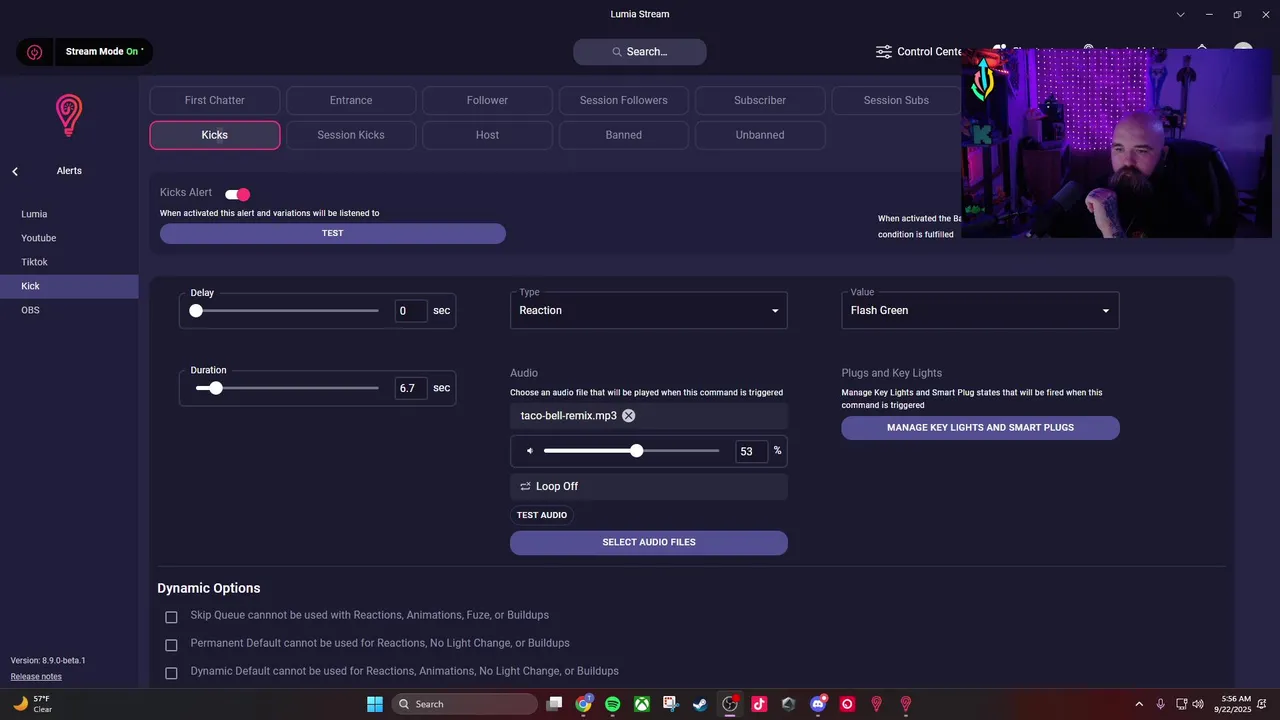Open Discord from the taskbar
This screenshot has width=1280, height=720.
click(x=818, y=704)
